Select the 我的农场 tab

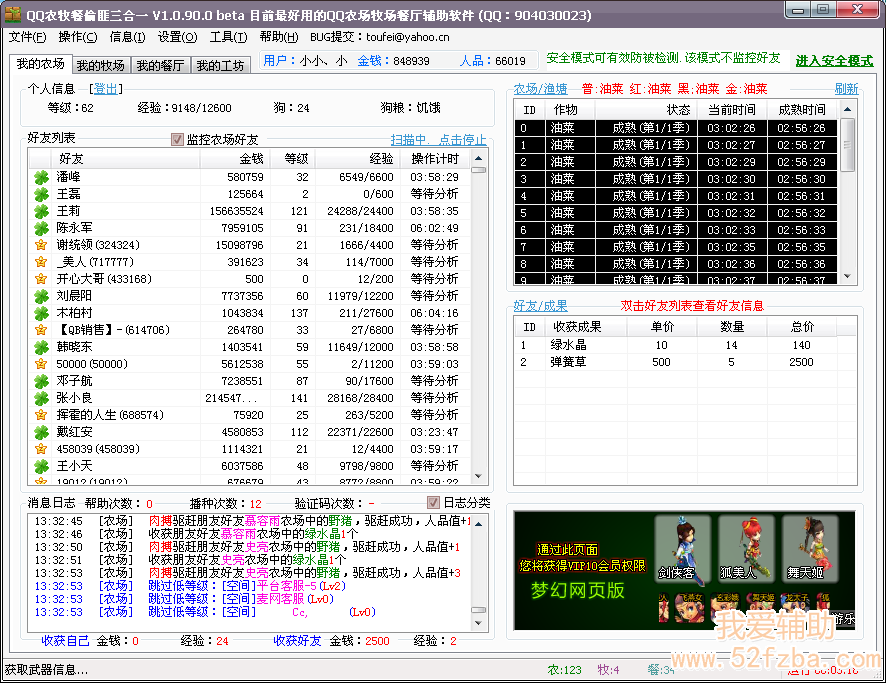pyautogui.click(x=40, y=64)
